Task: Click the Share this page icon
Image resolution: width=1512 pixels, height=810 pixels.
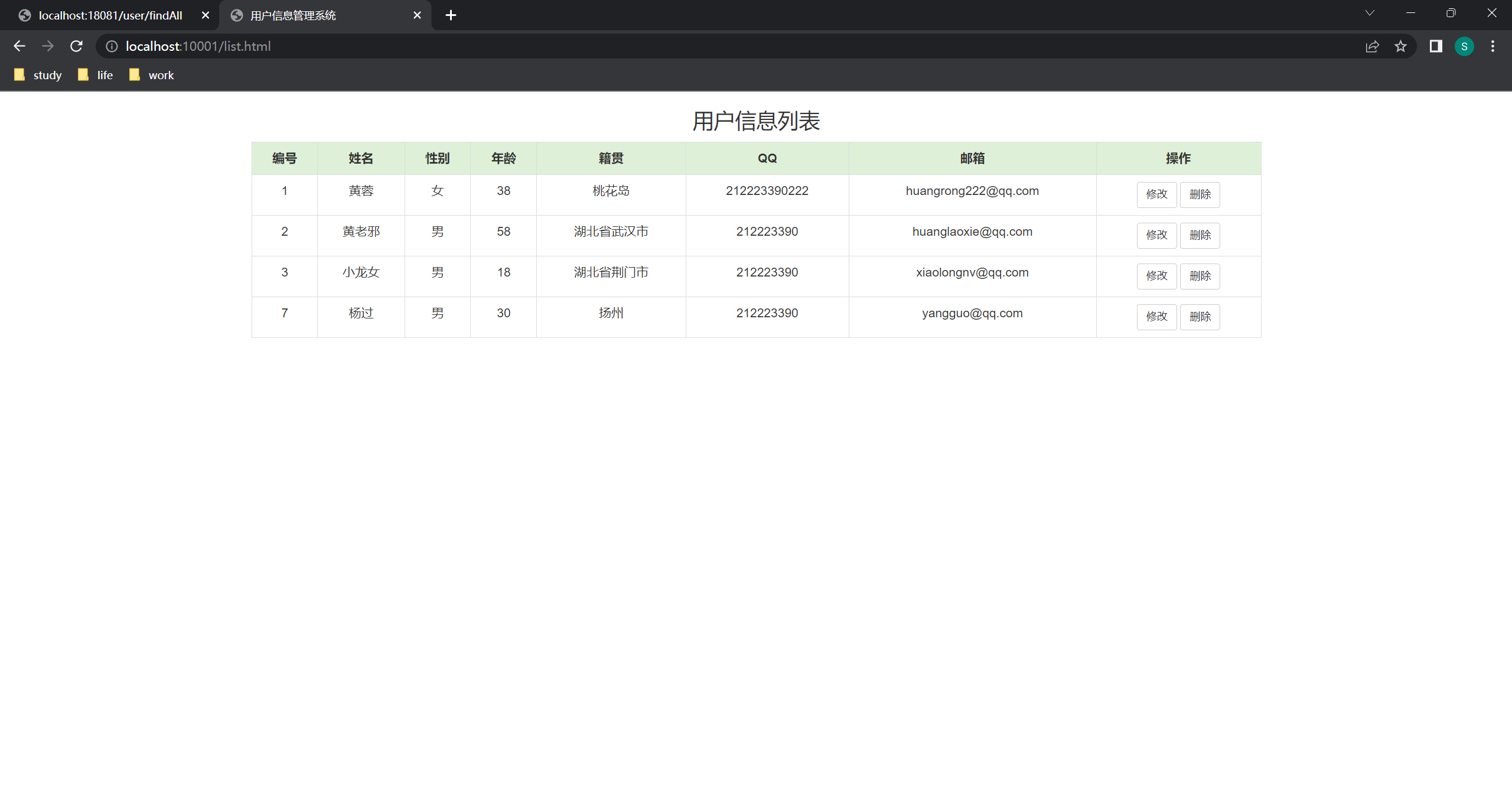Action: point(1372,46)
